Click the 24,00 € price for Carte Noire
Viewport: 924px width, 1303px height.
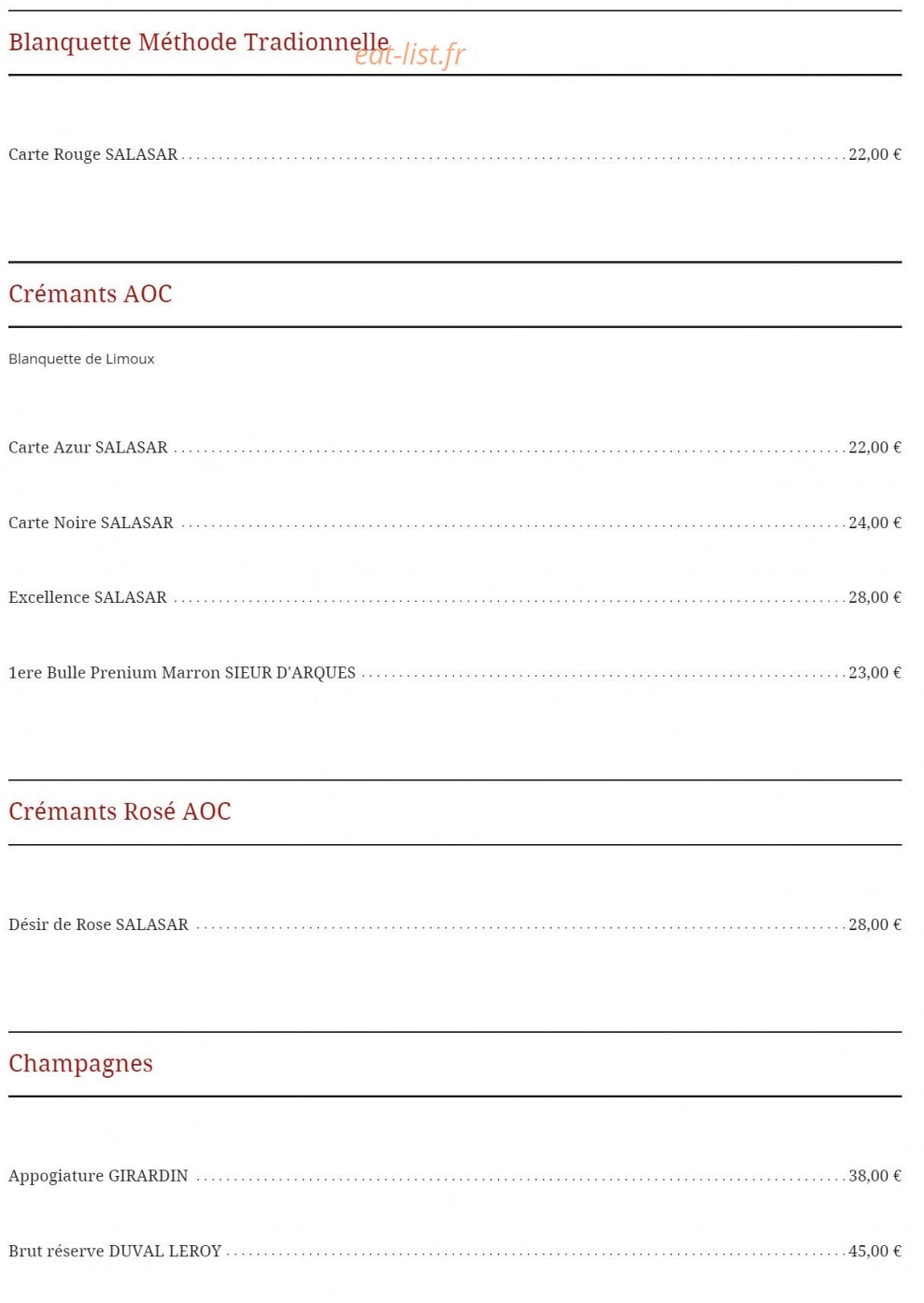point(874,523)
